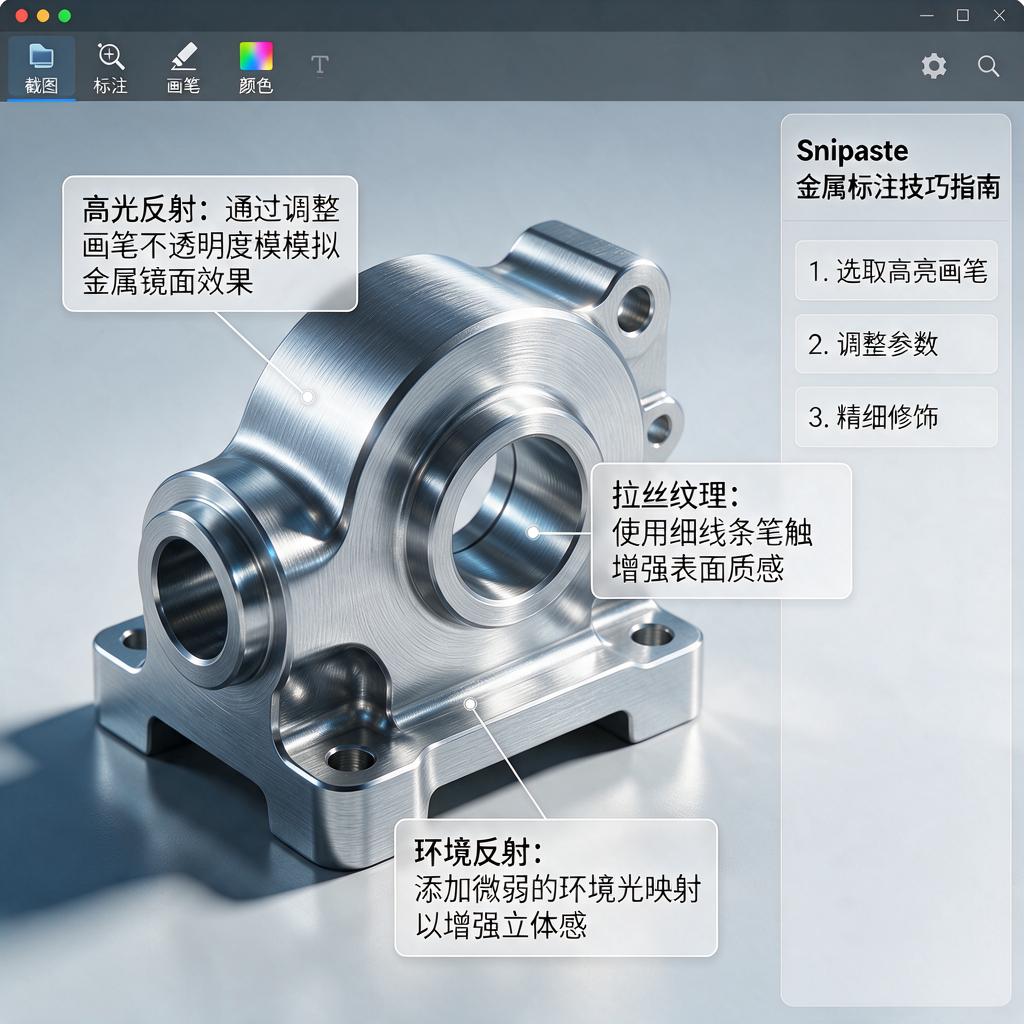1024x1024 pixels.
Task: Open the 颜色 color picker swatch
Action: tap(256, 69)
